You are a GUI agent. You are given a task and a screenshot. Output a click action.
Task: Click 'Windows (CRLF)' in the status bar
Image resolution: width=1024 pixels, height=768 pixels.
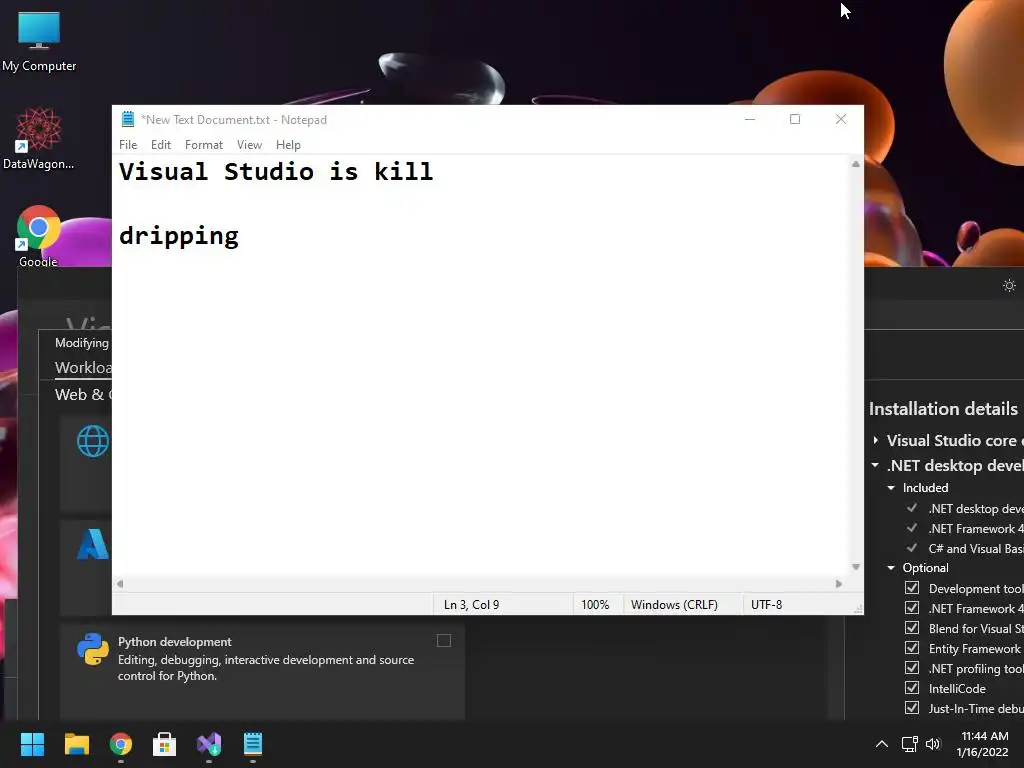click(674, 605)
